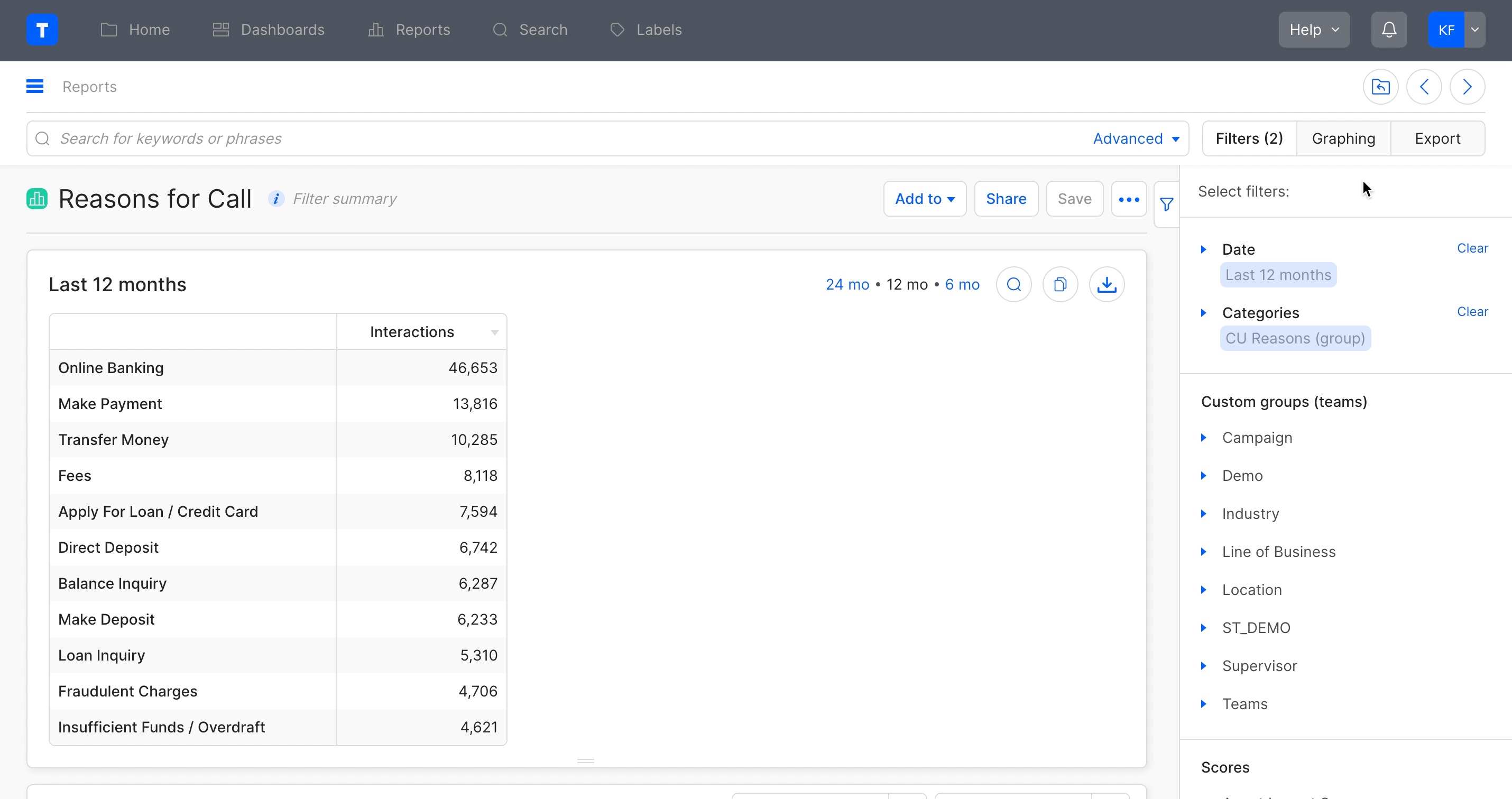Click the magnifier icon beside 6 mo
This screenshot has height=799, width=1512.
[x=1013, y=284]
